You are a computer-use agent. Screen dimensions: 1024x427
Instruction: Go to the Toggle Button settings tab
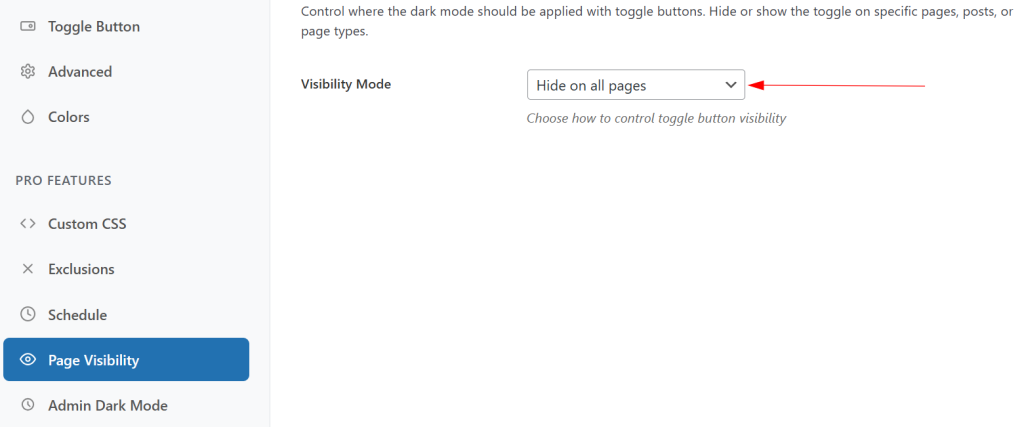pos(94,26)
